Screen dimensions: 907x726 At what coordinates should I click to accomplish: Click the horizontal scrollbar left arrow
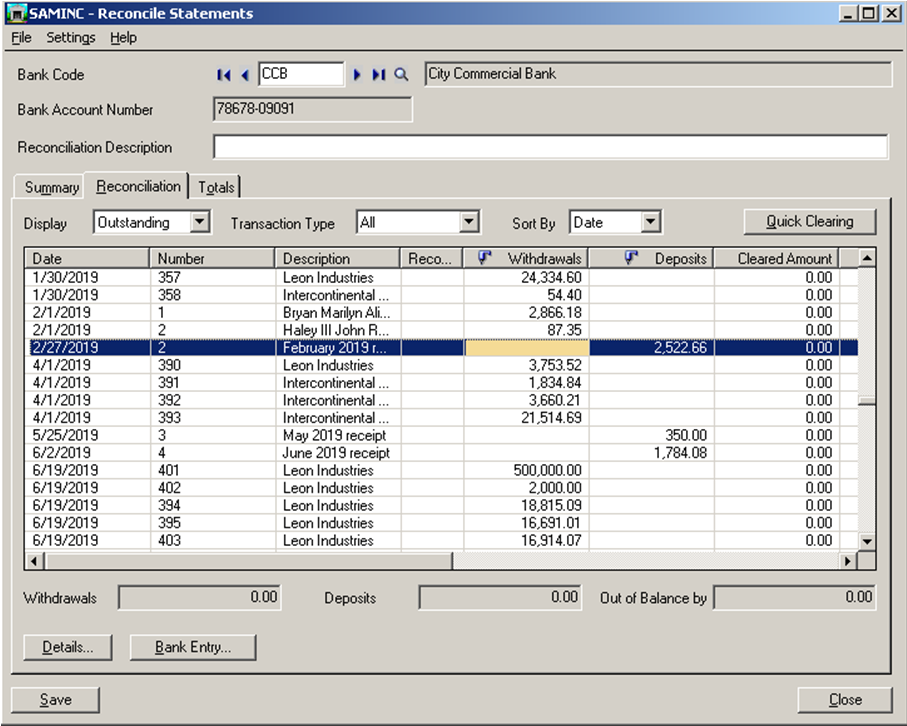(x=35, y=561)
